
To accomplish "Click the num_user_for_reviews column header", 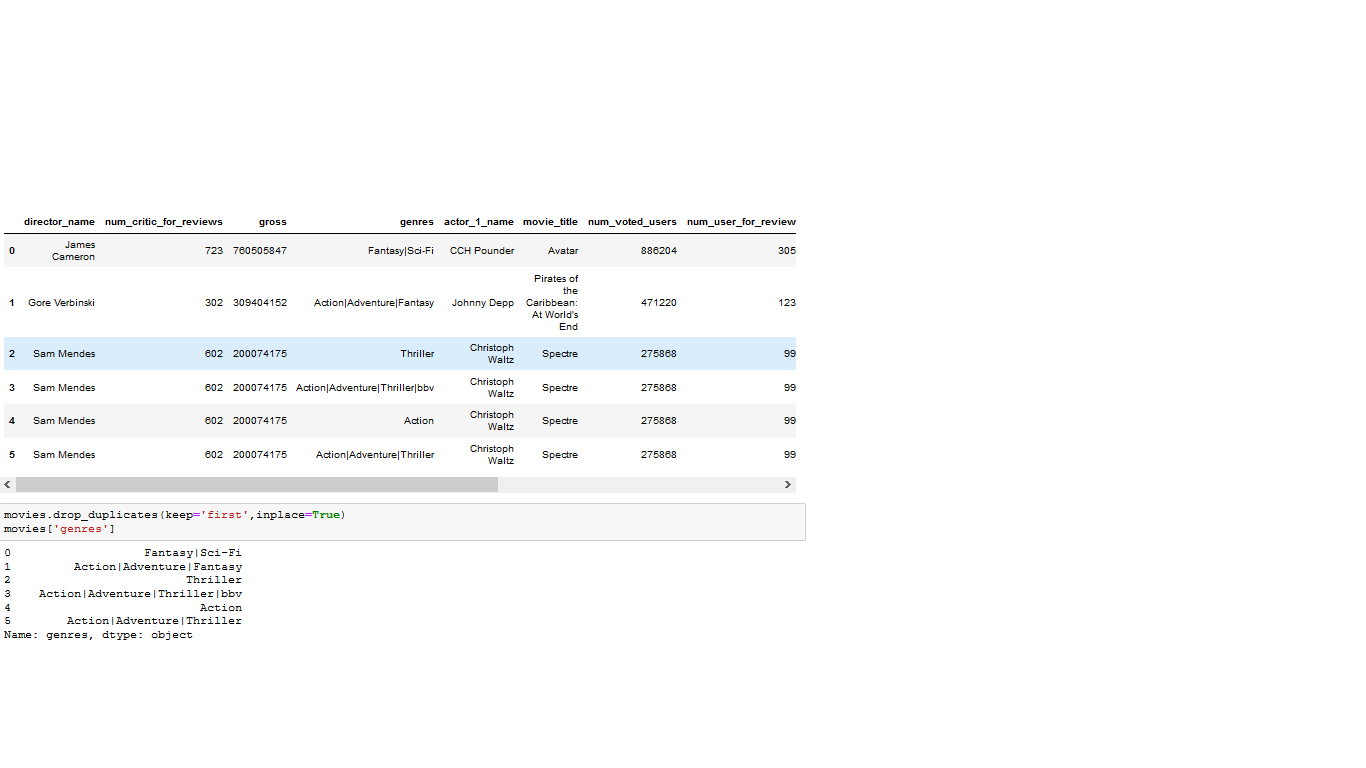I will pos(741,222).
